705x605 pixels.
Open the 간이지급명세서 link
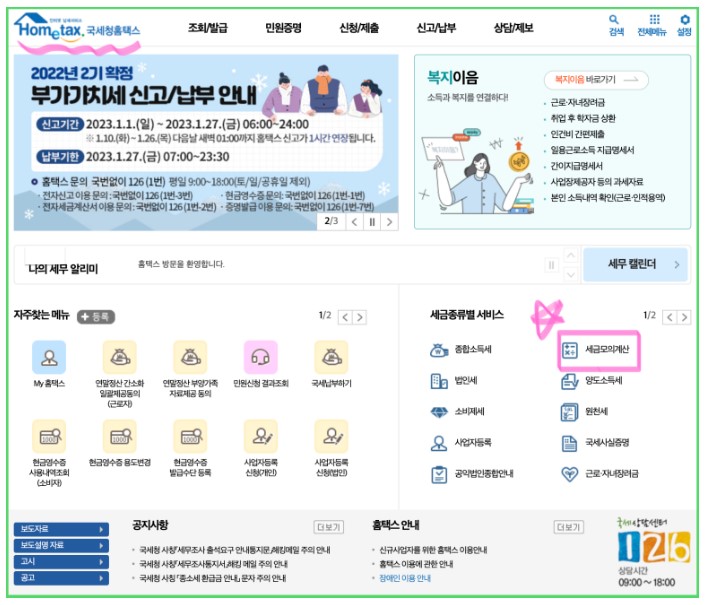576,166
